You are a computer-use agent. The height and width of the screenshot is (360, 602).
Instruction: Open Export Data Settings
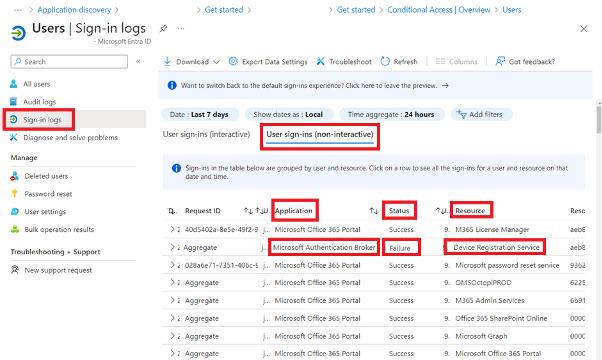pyautogui.click(x=275, y=62)
